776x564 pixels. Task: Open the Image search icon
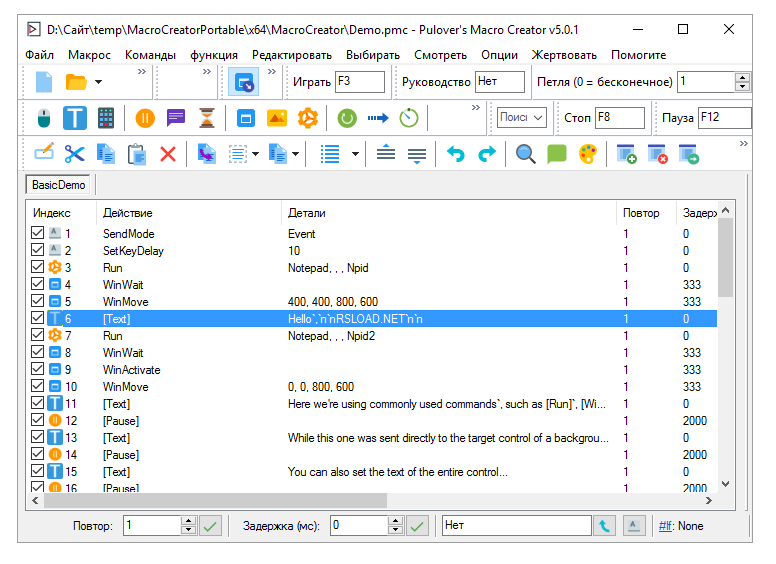277,118
